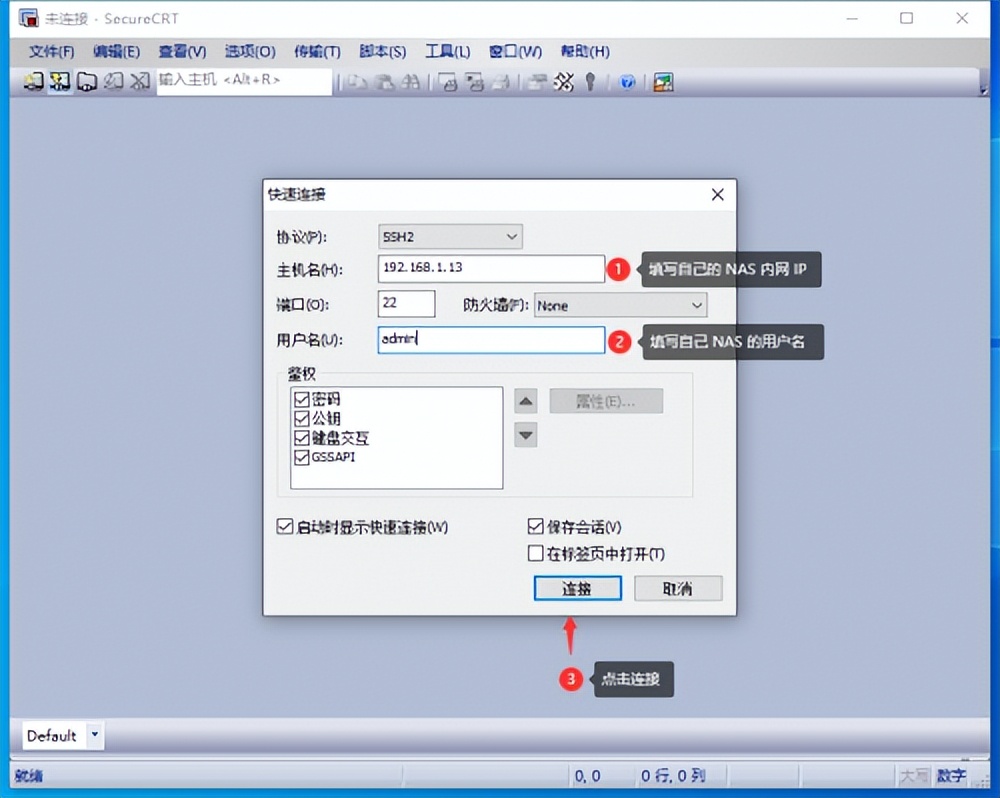This screenshot has width=1000, height=798.
Task: Select the Quick Connect toolbar icon
Action: point(60,81)
